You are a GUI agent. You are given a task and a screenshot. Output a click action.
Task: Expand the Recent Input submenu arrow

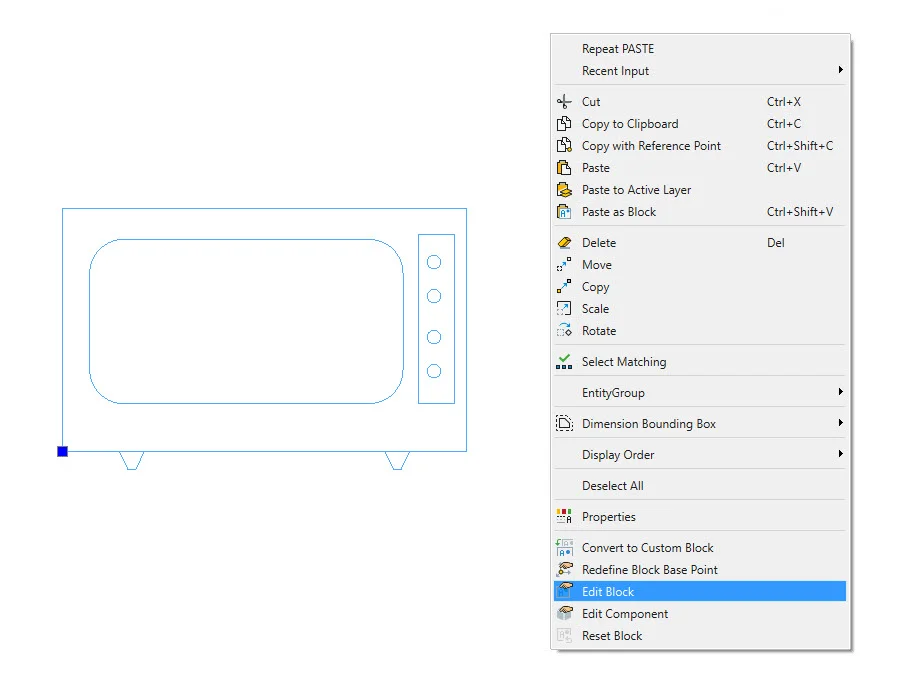840,71
